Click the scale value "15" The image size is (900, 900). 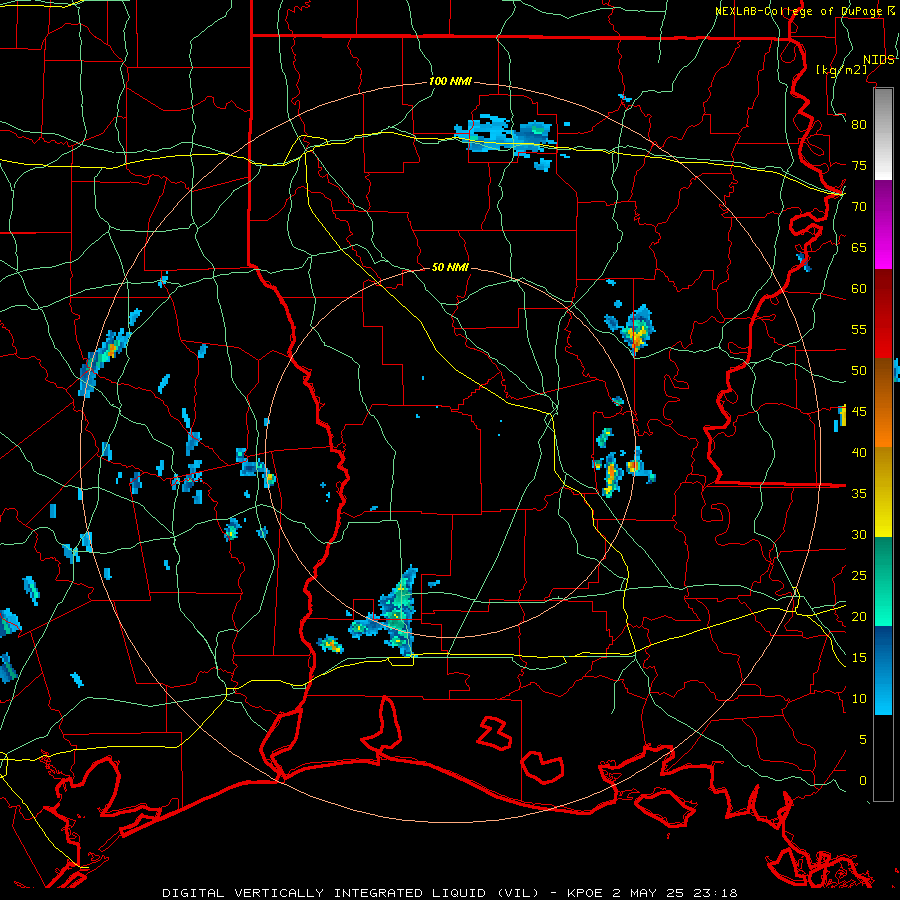(x=859, y=658)
